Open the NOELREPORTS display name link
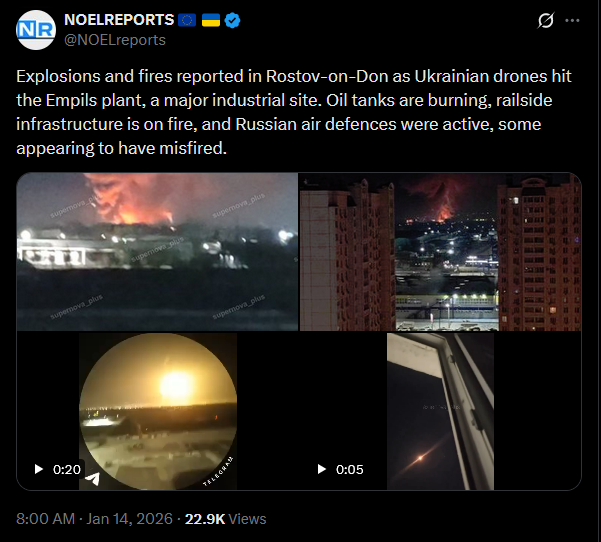The image size is (601, 542). click(x=119, y=20)
